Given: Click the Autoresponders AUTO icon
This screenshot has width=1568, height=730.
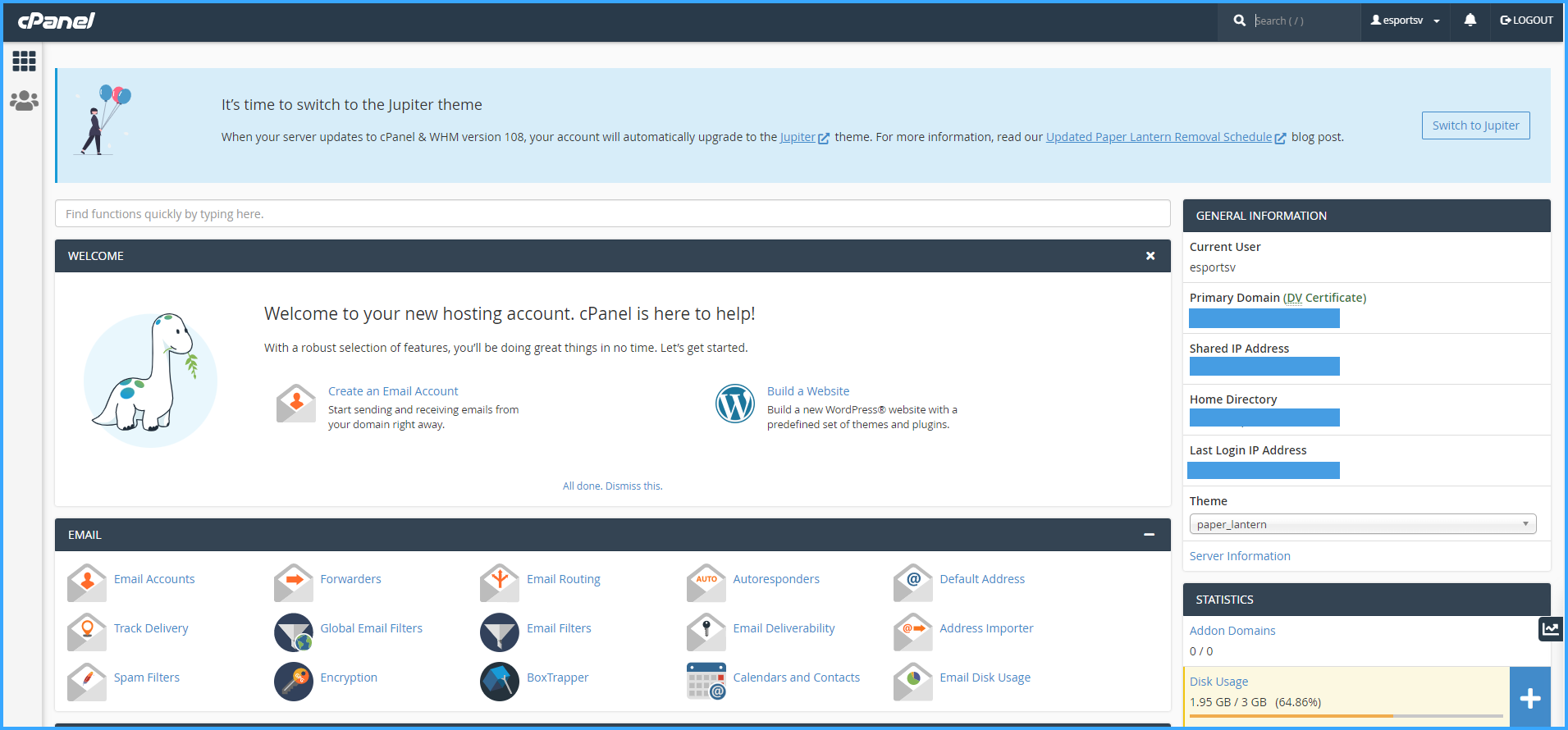Looking at the screenshot, I should (x=706, y=582).
